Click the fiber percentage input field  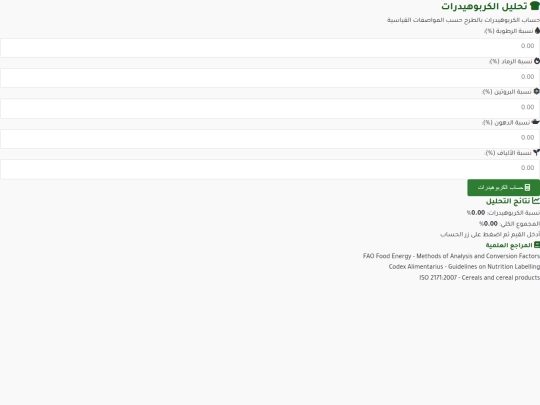click(270, 169)
